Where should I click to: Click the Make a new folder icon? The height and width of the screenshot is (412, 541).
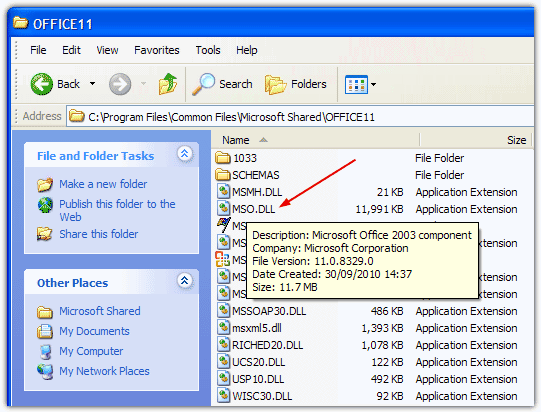click(x=45, y=185)
